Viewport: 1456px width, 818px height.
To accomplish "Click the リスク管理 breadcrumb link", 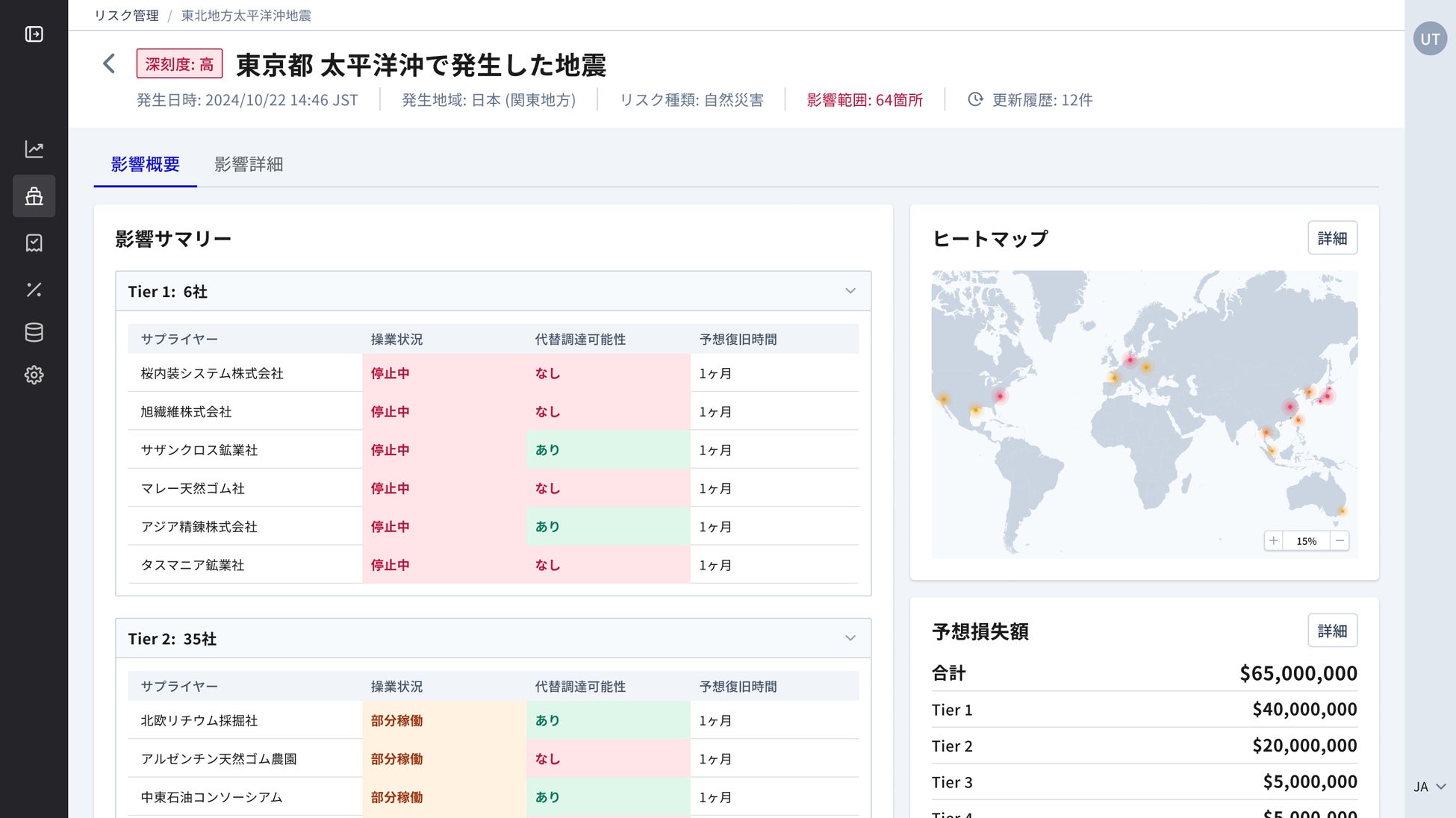I will click(x=126, y=16).
